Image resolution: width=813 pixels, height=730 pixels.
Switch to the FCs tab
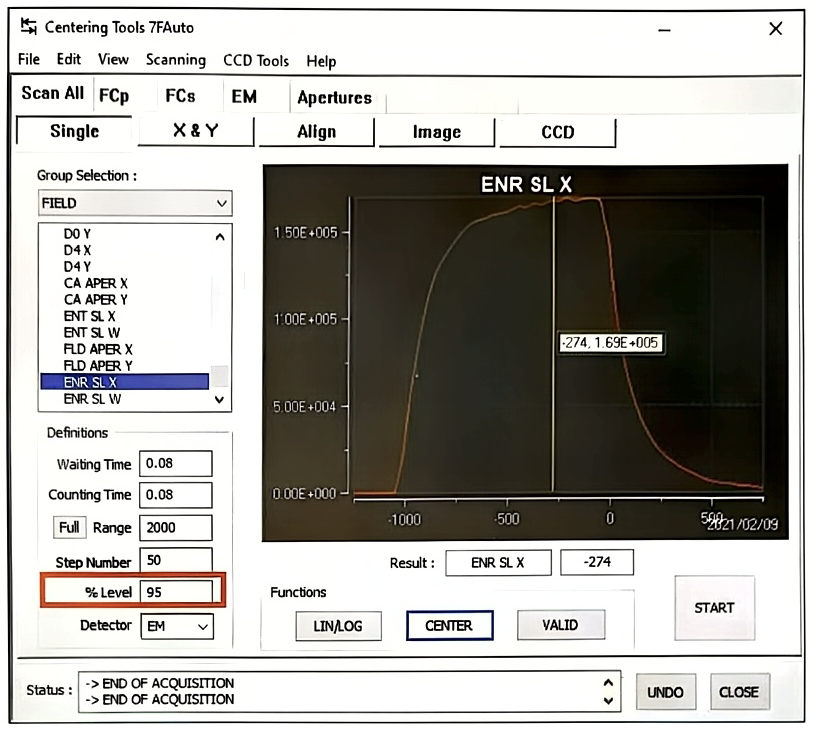click(180, 96)
